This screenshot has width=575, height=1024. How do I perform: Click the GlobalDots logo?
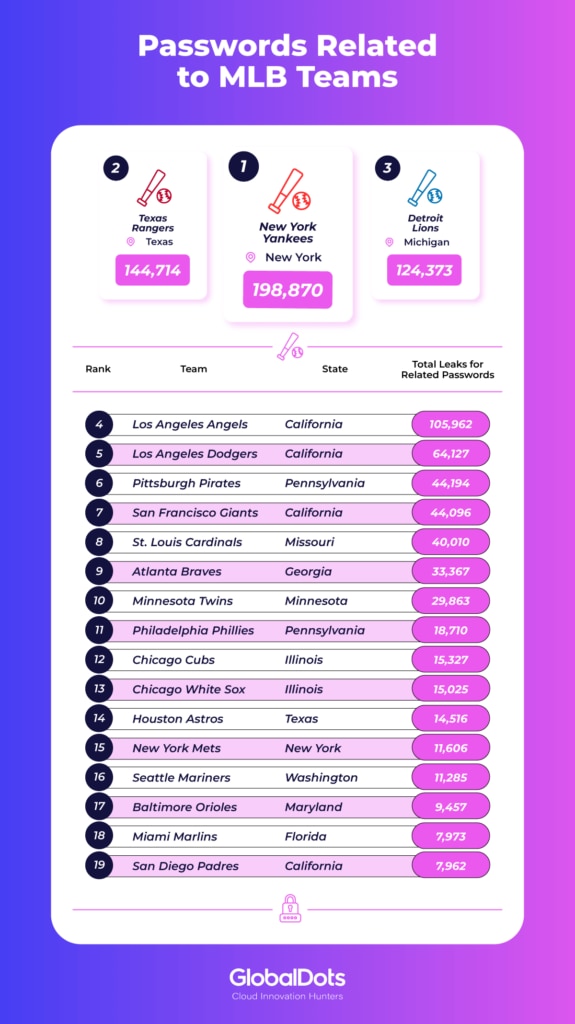pos(288,983)
